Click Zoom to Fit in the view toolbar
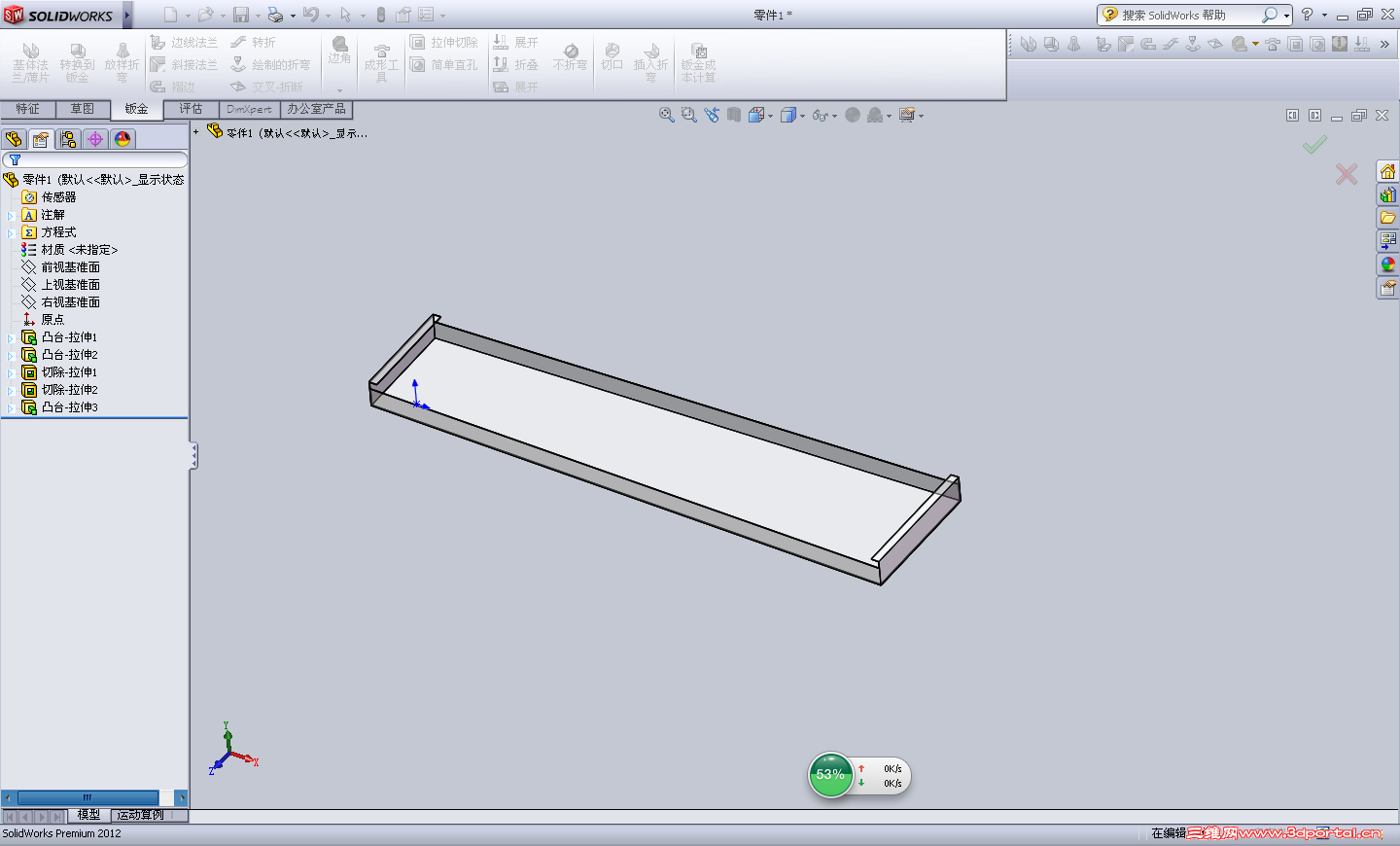This screenshot has width=1400, height=846. coord(667,115)
